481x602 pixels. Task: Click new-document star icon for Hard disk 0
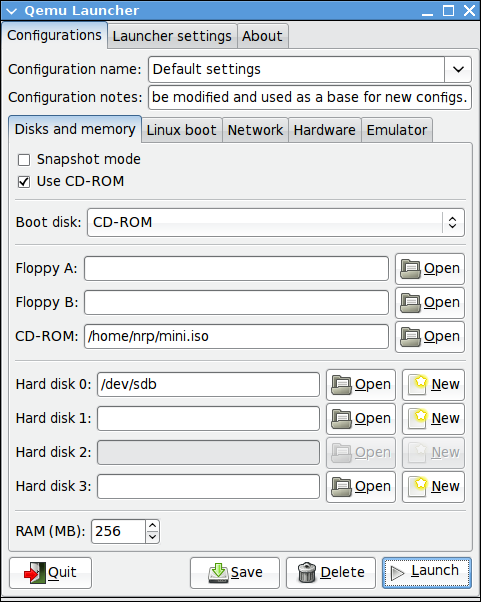(418, 384)
